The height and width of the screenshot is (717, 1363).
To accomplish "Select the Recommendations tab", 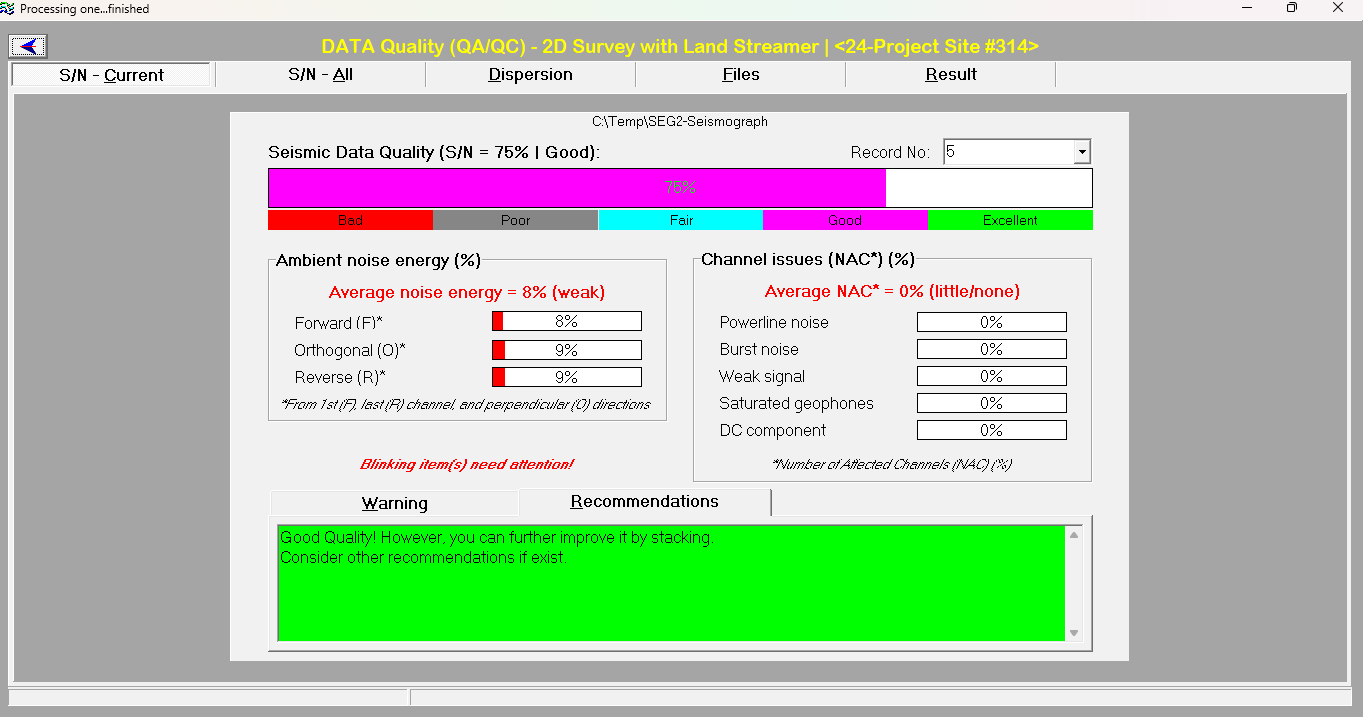I will (644, 502).
